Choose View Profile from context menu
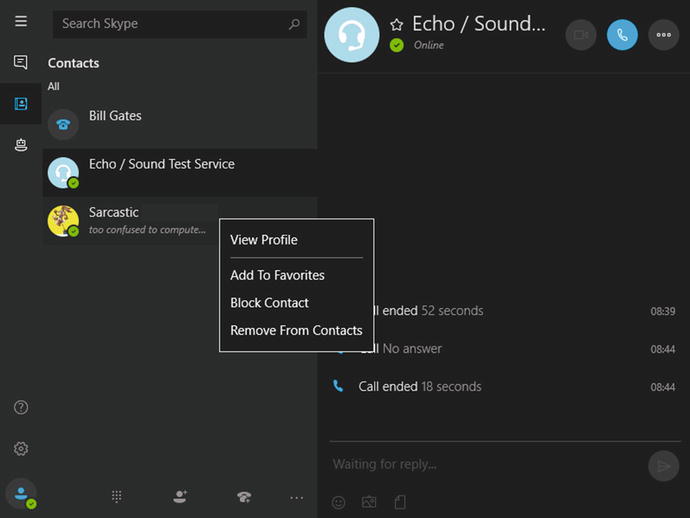The width and height of the screenshot is (690, 518). [x=264, y=240]
